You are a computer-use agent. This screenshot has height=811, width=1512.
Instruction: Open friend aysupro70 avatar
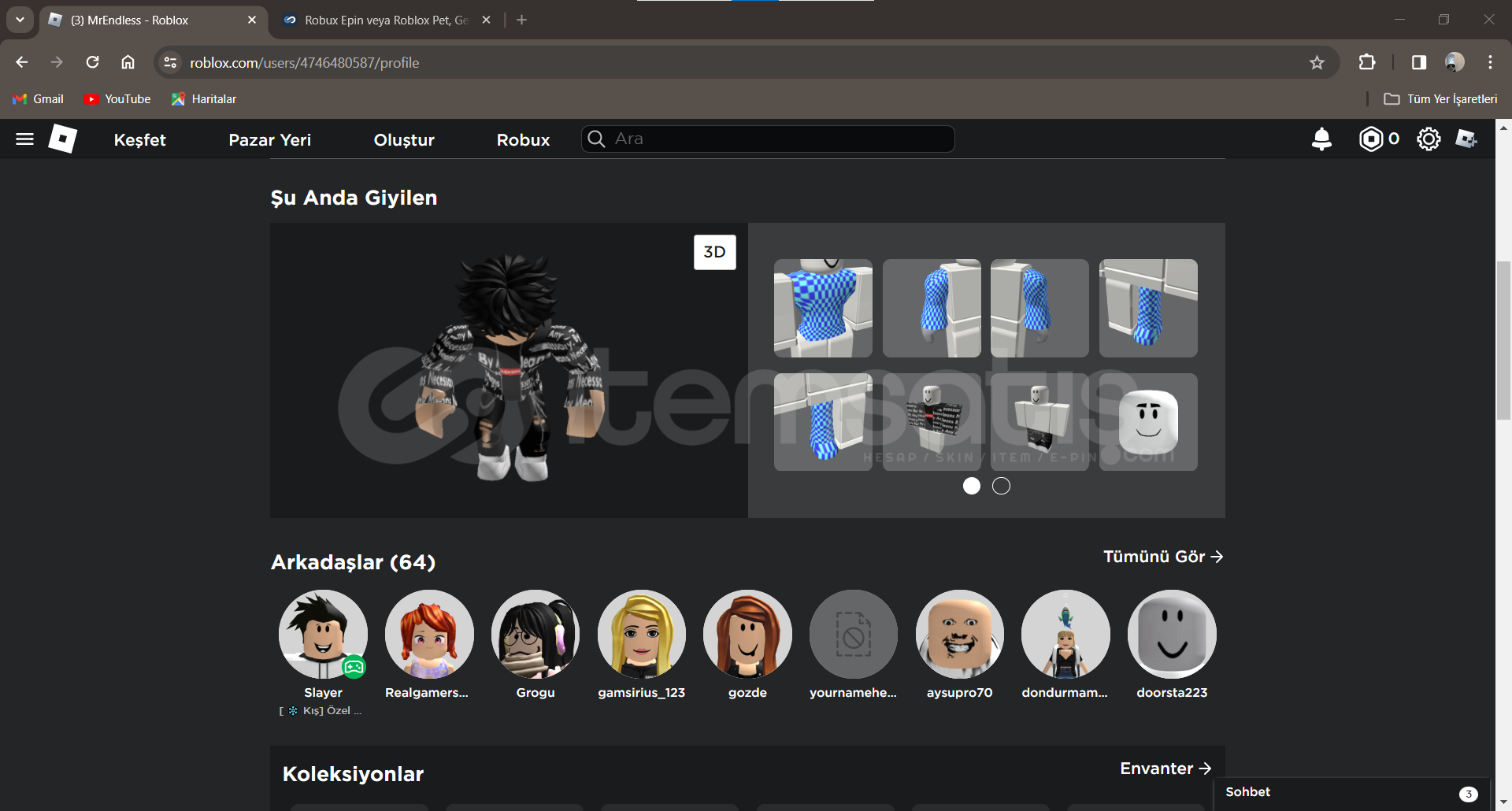point(960,634)
